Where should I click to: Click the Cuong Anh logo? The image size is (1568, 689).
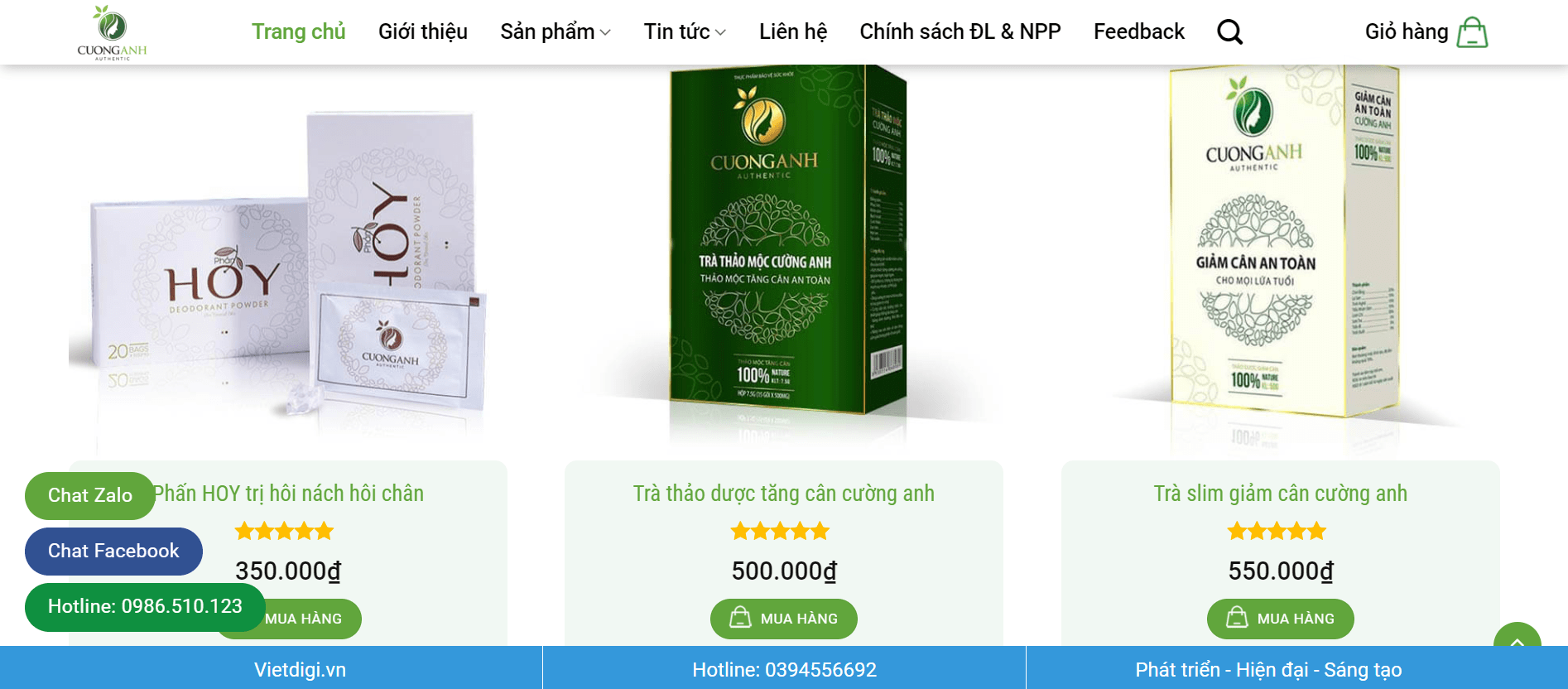click(x=112, y=32)
